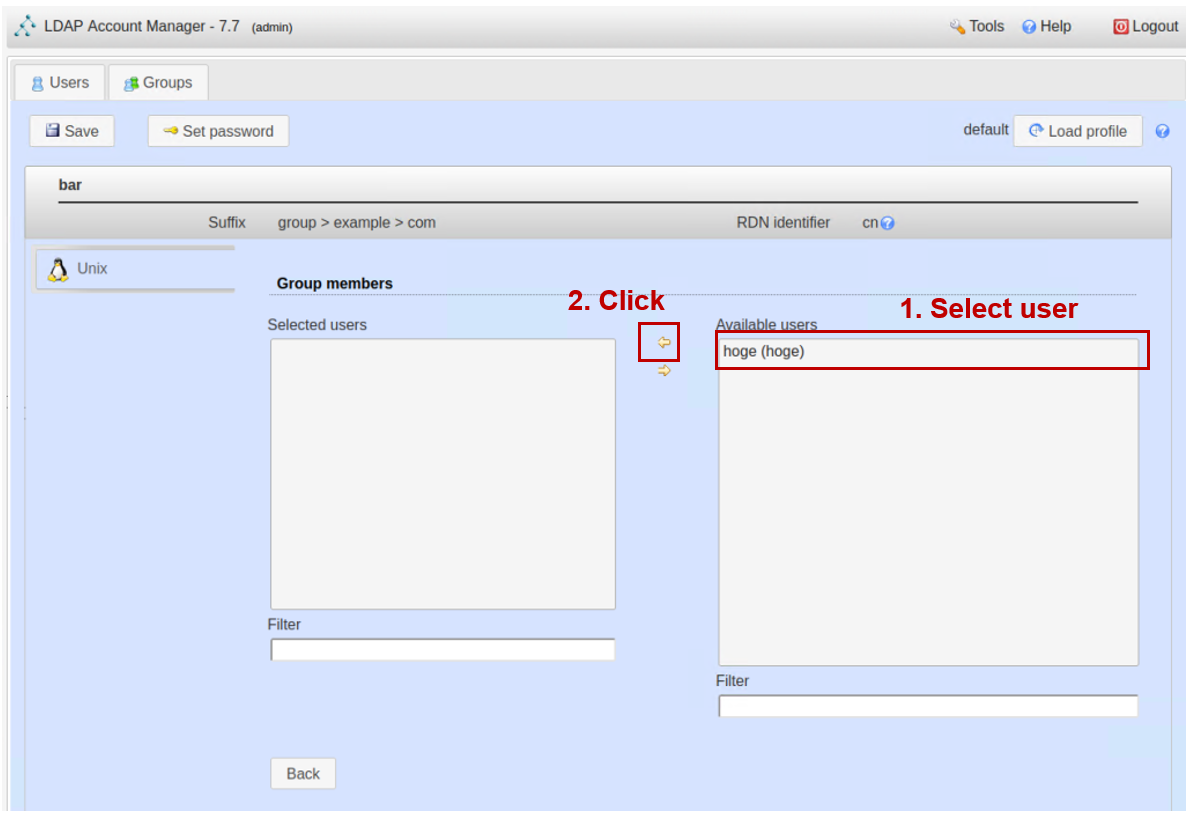This screenshot has height=819, width=1191.
Task: Go back using the Back button
Action: tap(303, 773)
